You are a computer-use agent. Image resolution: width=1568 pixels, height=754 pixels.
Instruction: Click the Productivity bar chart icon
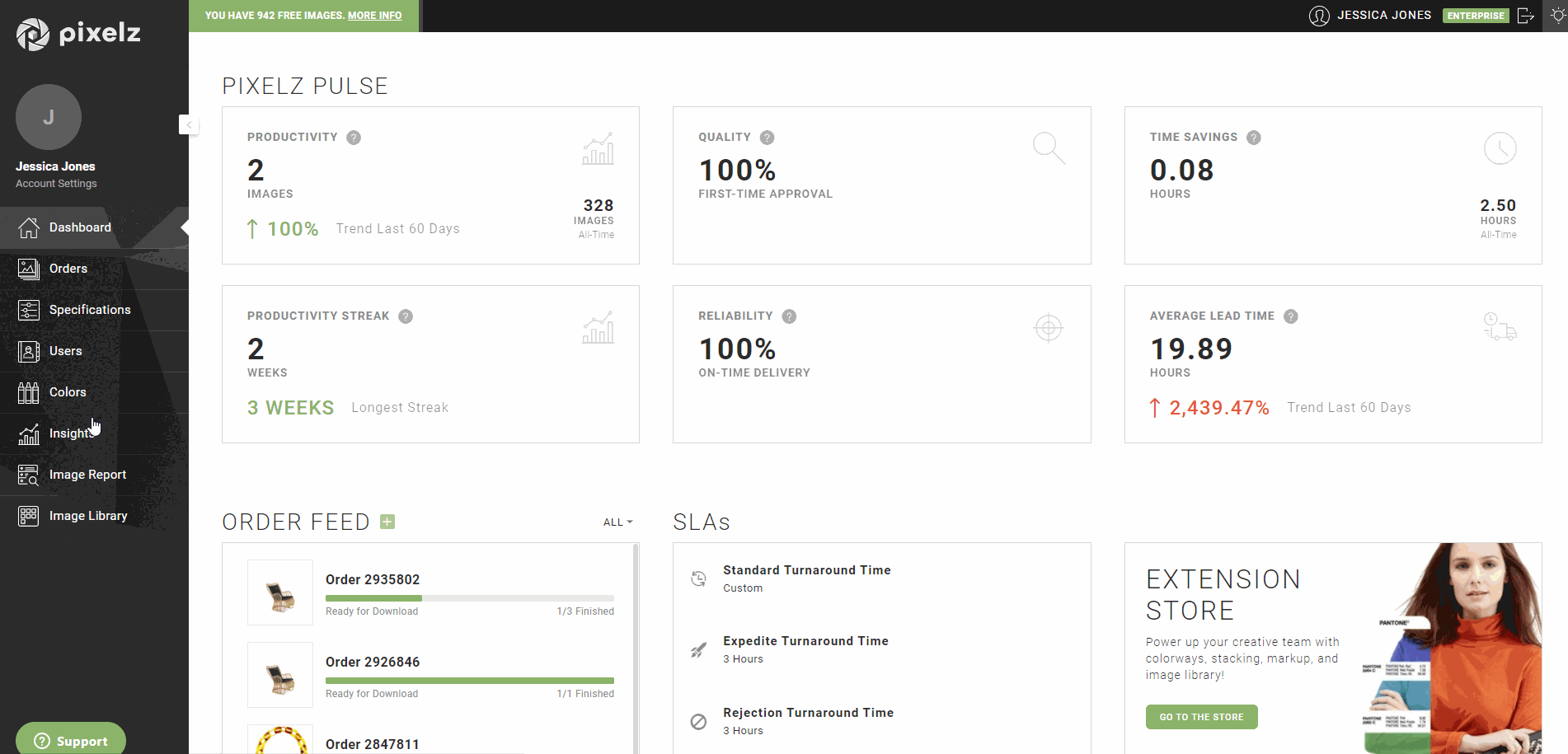[599, 148]
